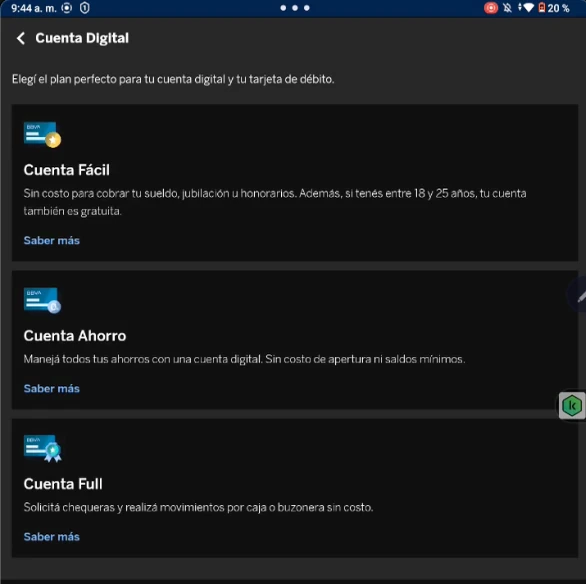The image size is (586, 584).
Task: Tap the Cuenta Ahorro card icon
Action: [x=42, y=300]
